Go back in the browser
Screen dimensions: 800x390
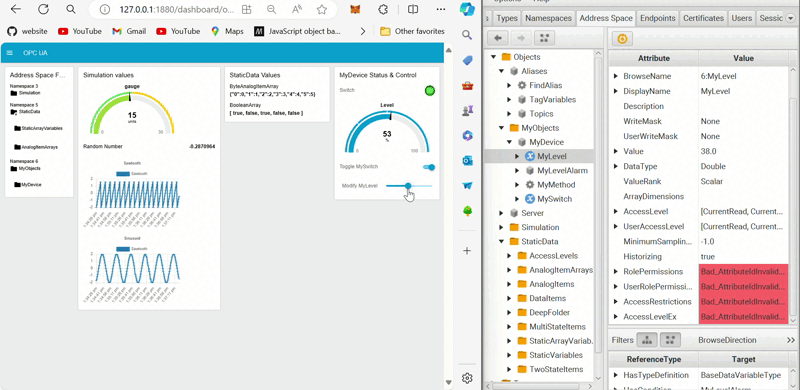pos(16,9)
